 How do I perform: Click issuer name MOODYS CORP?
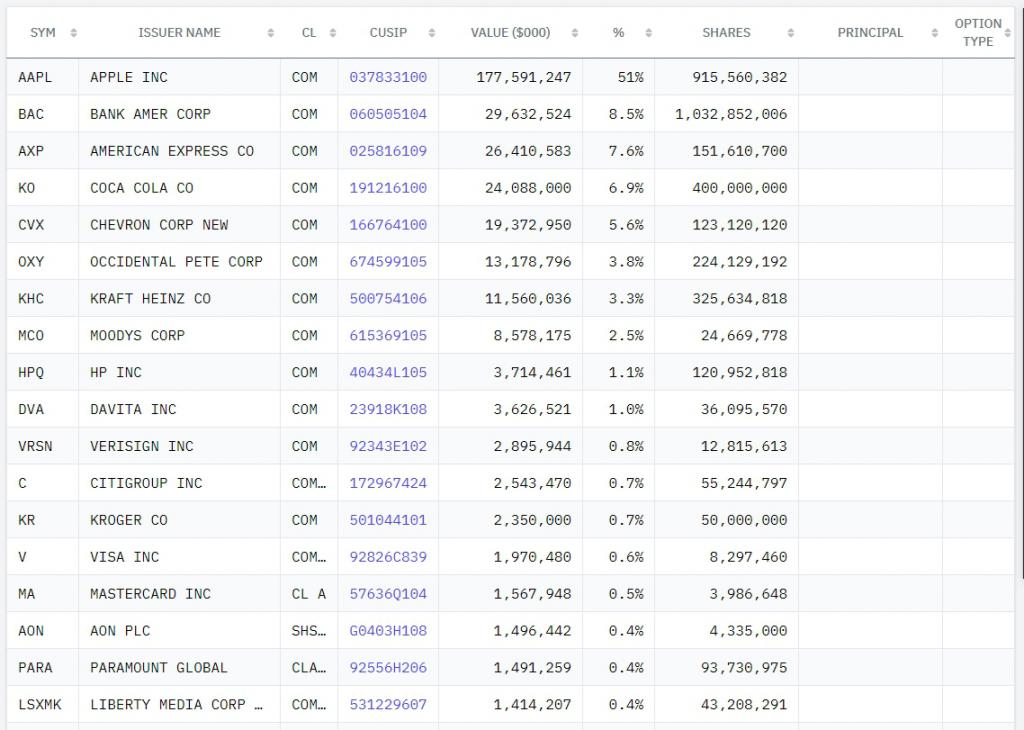(x=137, y=336)
